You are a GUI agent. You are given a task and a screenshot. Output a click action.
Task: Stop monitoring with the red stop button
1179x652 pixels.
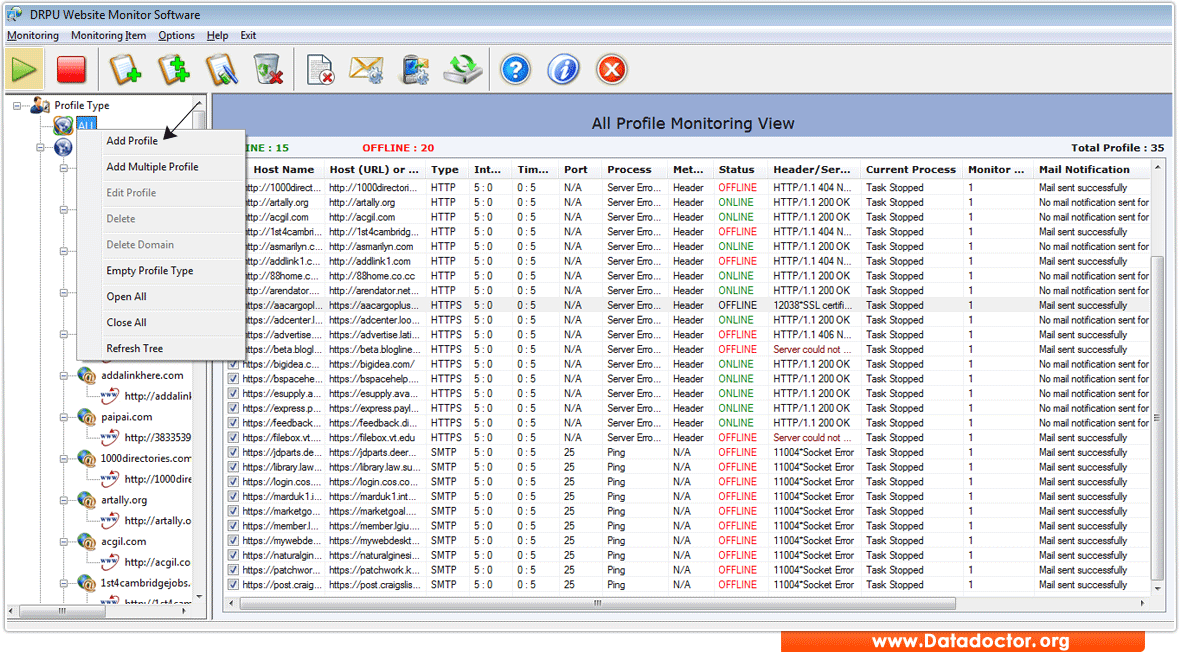click(71, 70)
